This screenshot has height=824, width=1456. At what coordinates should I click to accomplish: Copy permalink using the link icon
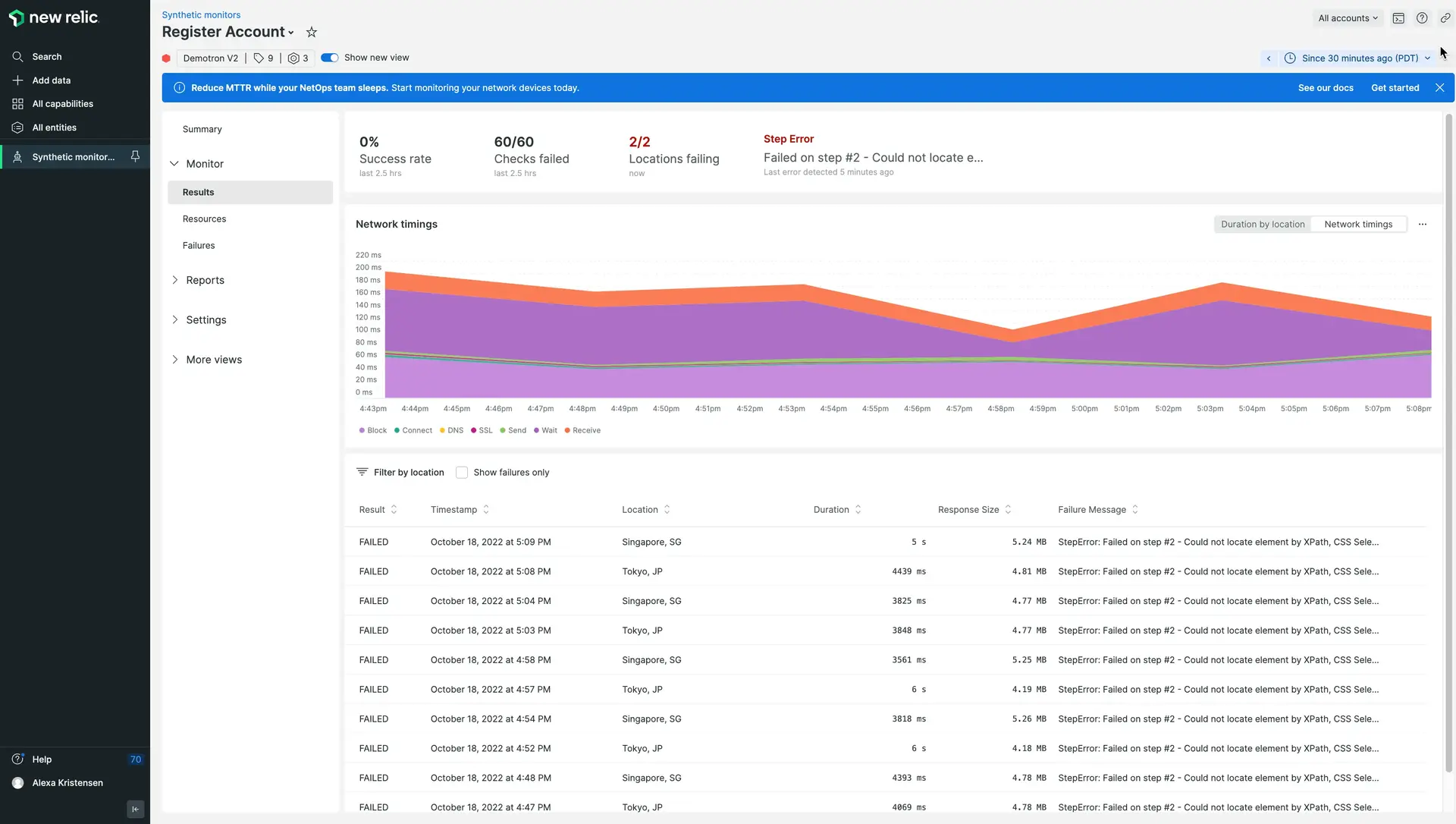[x=1445, y=18]
